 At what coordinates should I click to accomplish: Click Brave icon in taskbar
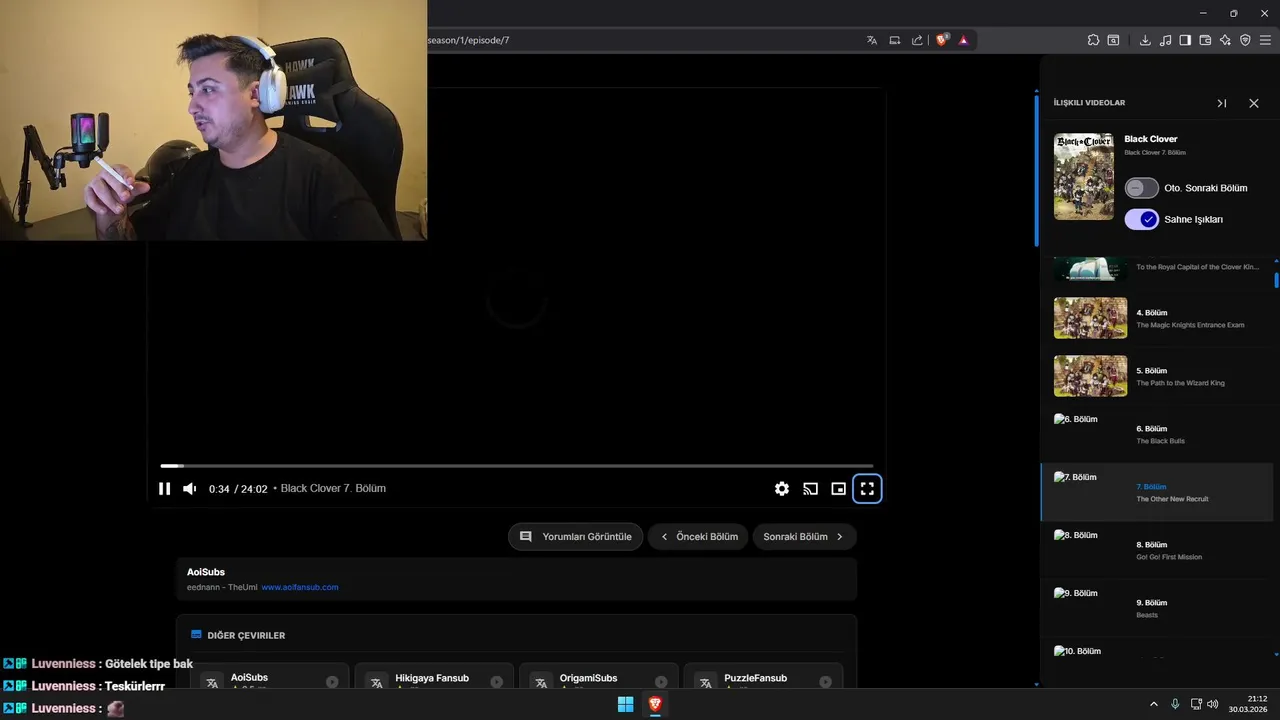pyautogui.click(x=655, y=704)
